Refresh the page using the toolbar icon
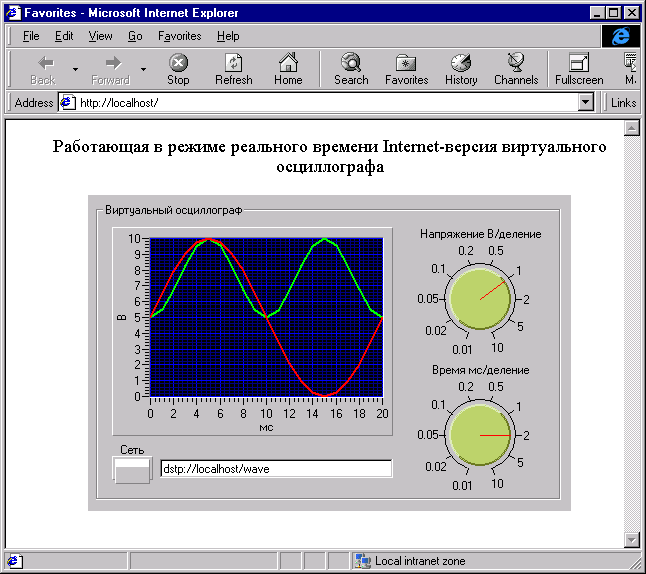Viewport: 646px width, 574px height. pos(233,63)
